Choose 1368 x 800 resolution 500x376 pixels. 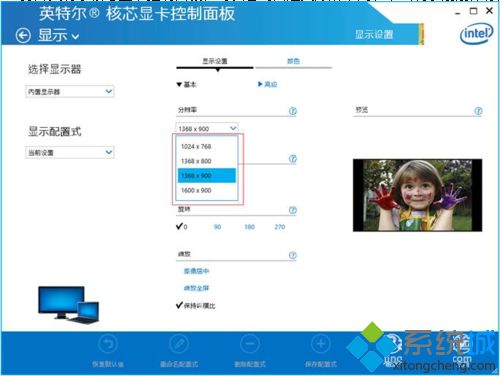207,161
